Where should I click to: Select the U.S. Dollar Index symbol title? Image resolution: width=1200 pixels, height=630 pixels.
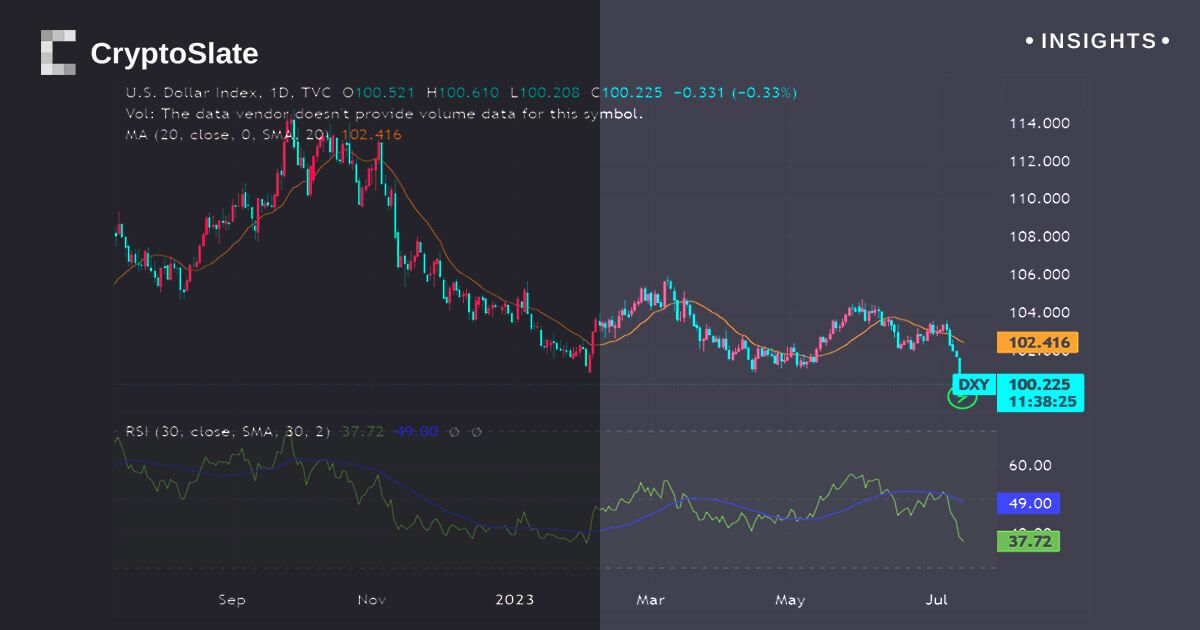click(192, 92)
